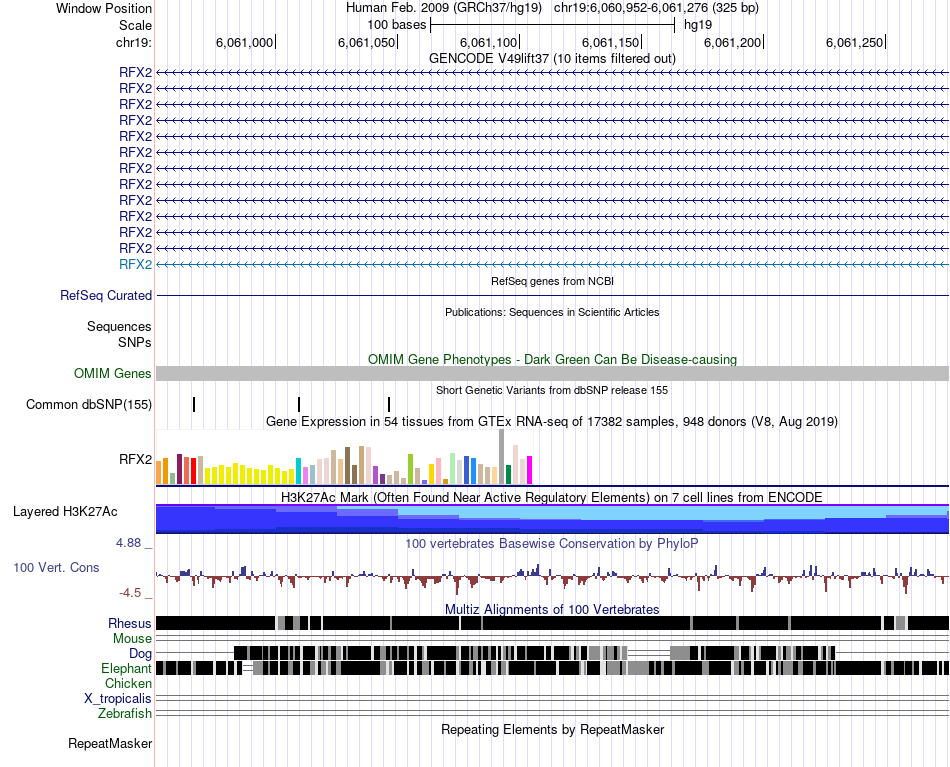Open the GTEx Gene Expression track title

pos(552,421)
